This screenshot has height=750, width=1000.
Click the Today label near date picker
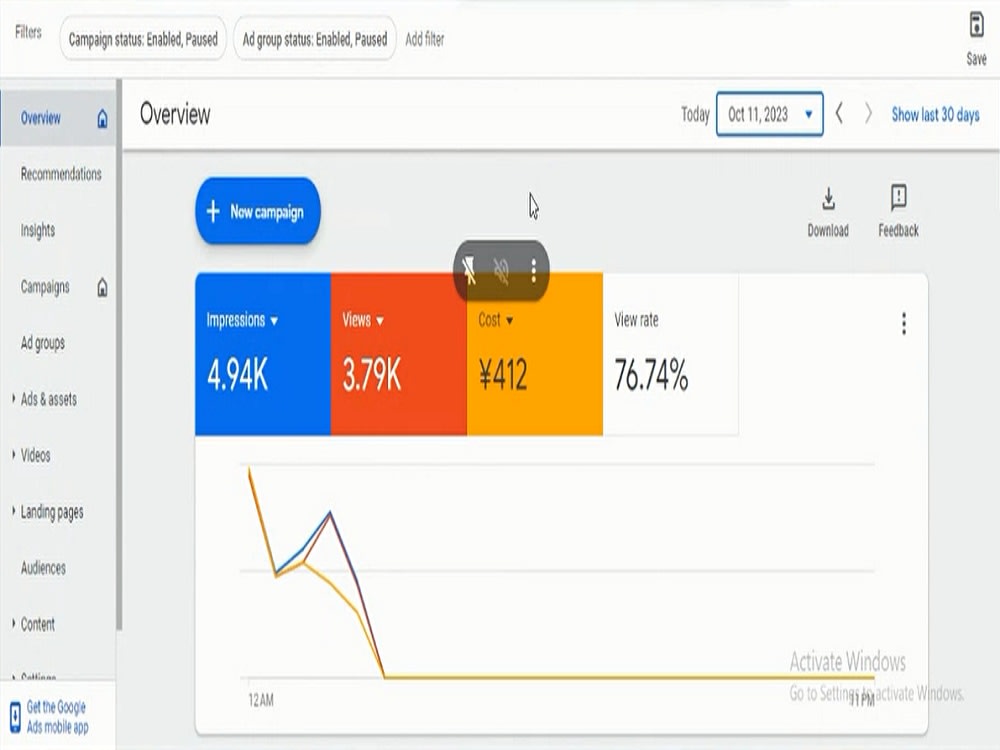(695, 114)
